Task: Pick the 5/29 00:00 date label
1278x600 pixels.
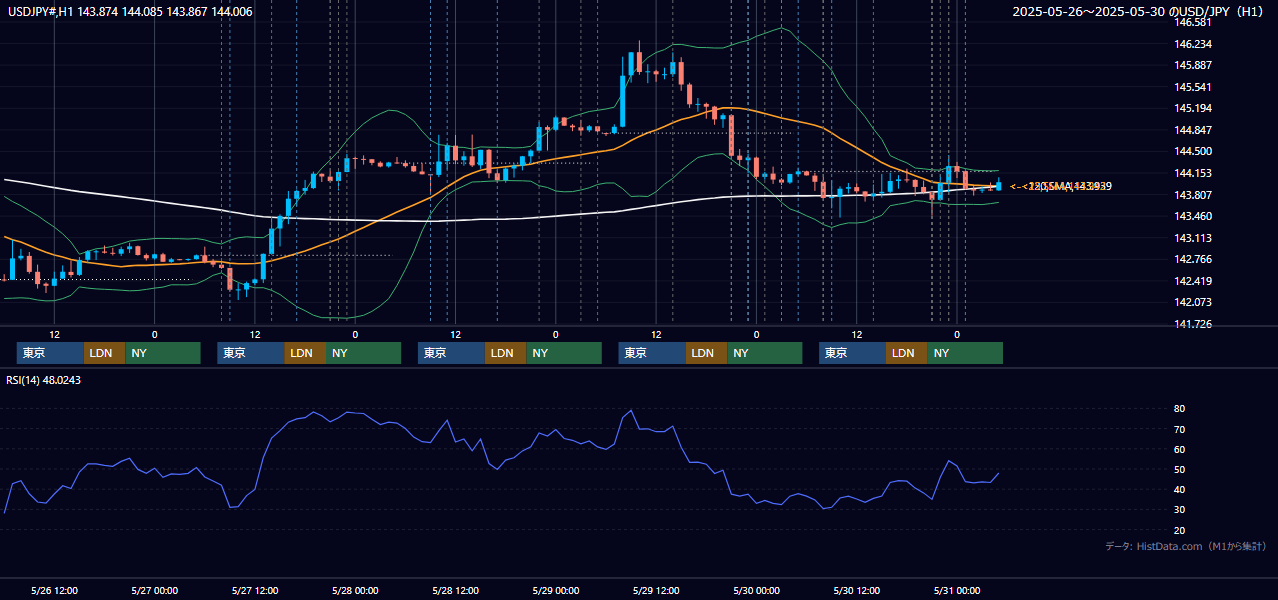Action: (556, 590)
